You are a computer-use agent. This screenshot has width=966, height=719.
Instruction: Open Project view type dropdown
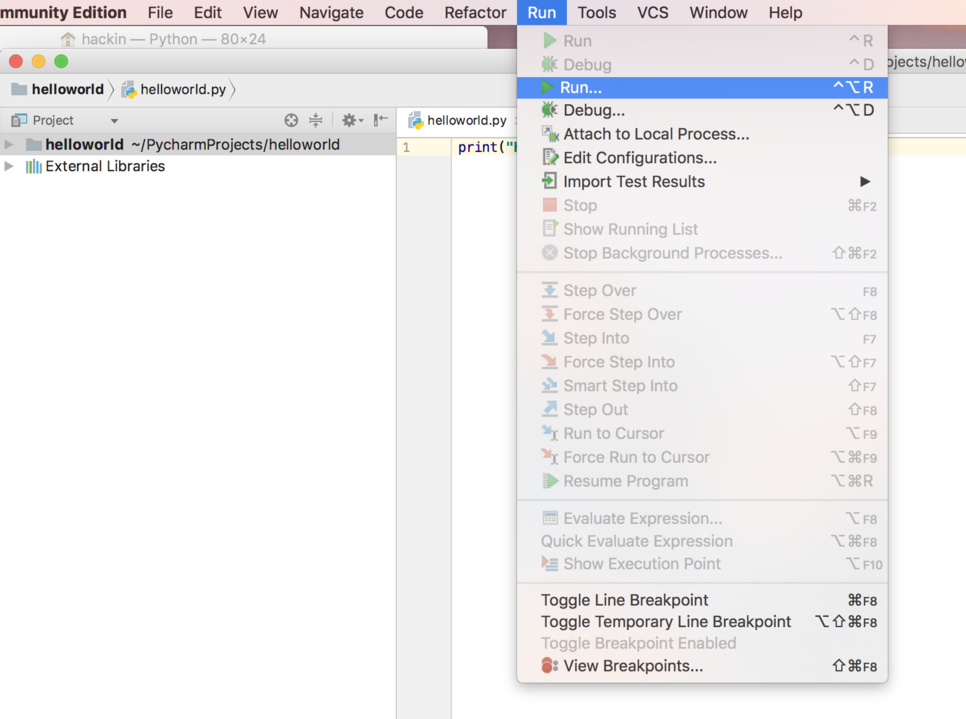click(114, 121)
